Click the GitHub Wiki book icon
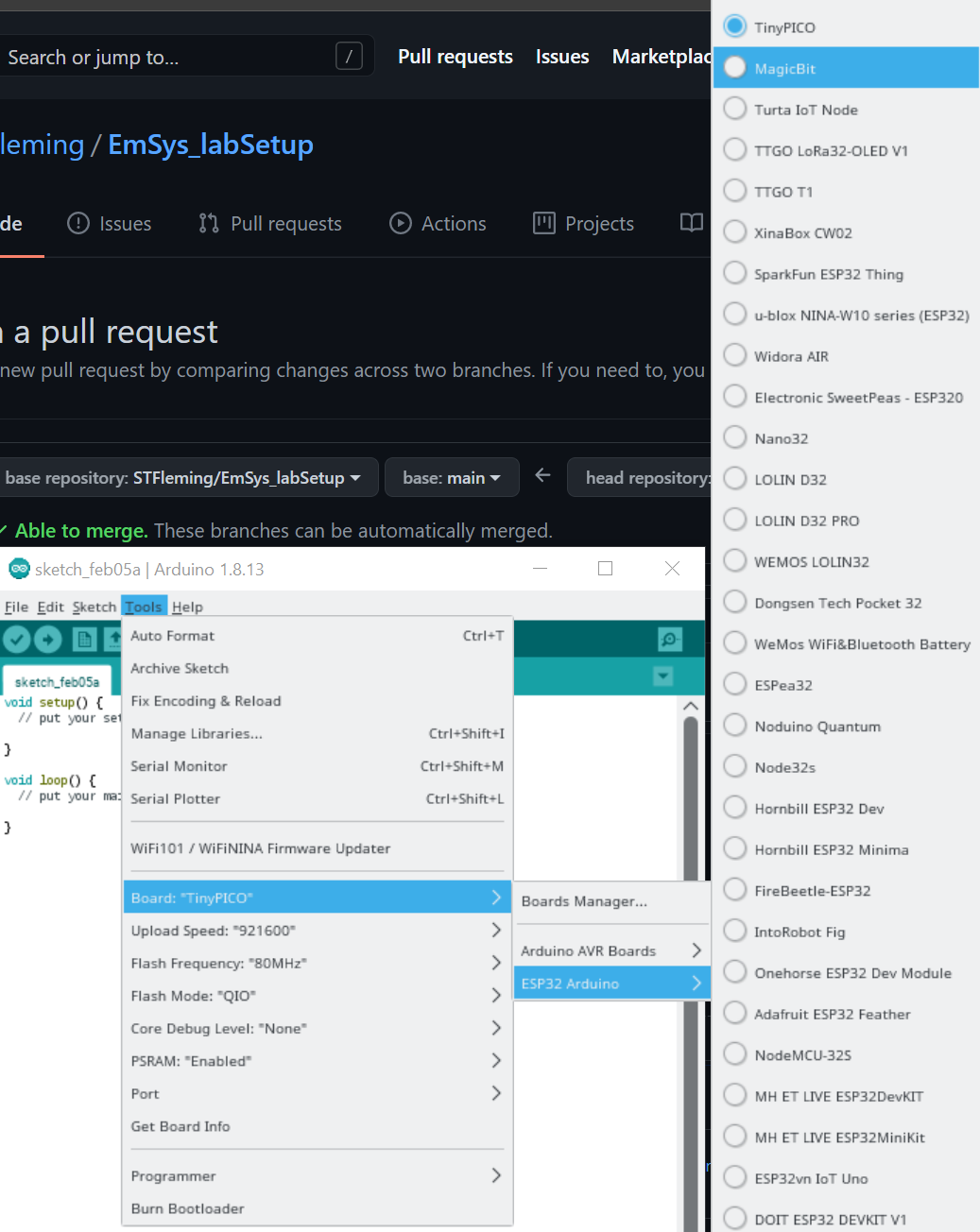 pyautogui.click(x=692, y=223)
